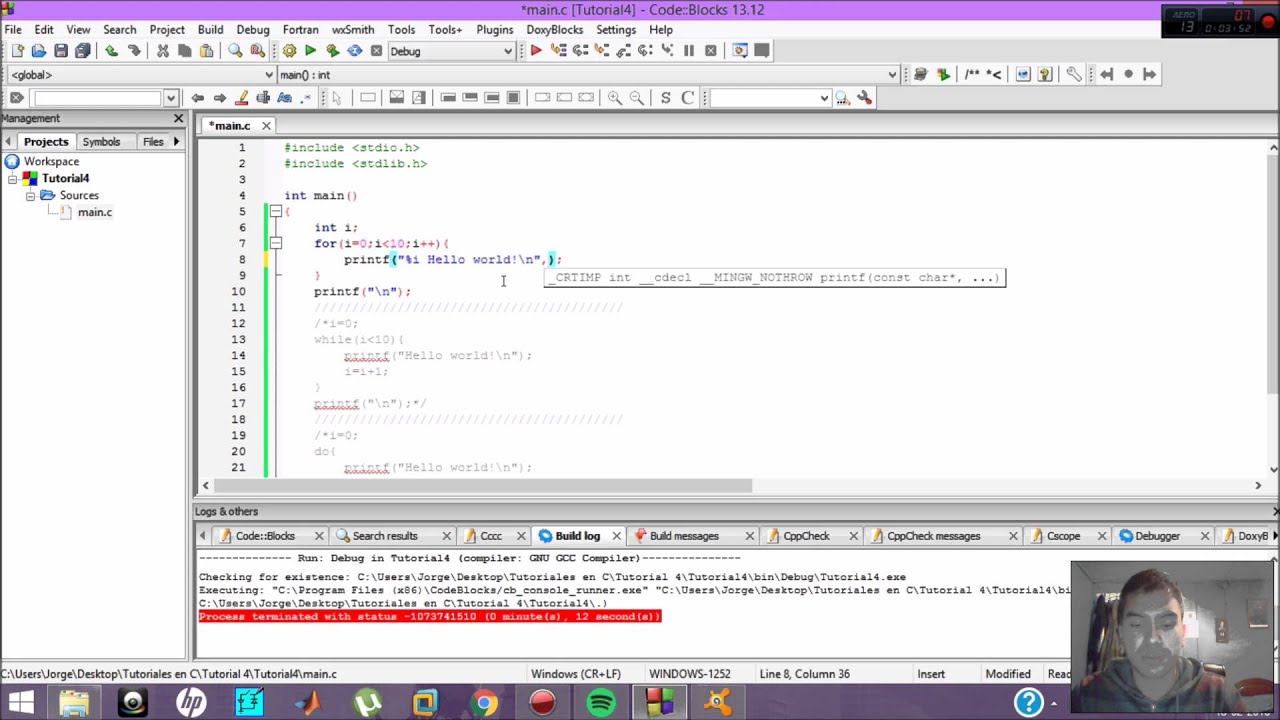Close the main.c editor tab
1280x720 pixels.
pyautogui.click(x=266, y=126)
